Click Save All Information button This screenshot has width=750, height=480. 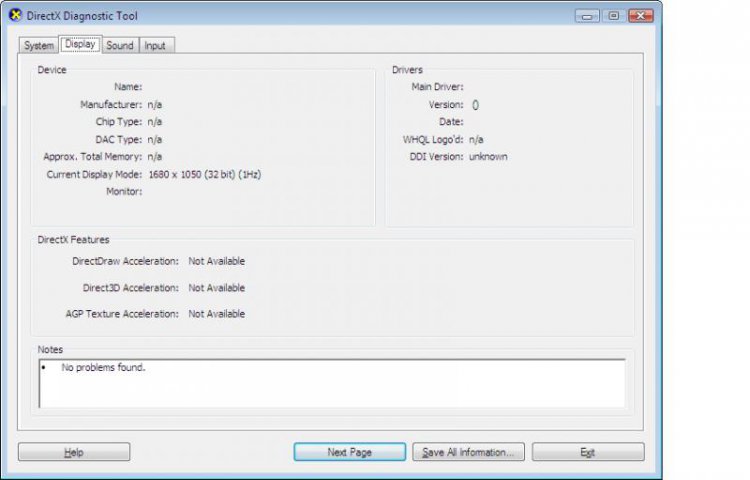tap(468, 452)
